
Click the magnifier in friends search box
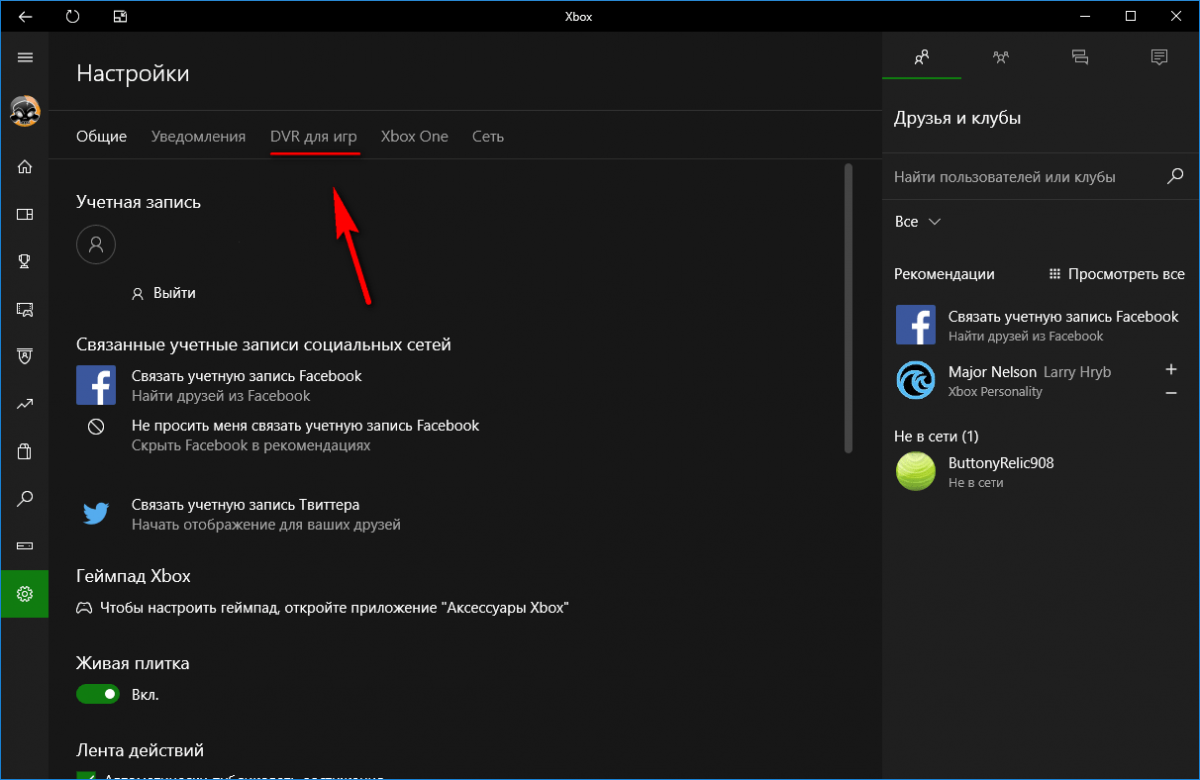[x=1176, y=176]
